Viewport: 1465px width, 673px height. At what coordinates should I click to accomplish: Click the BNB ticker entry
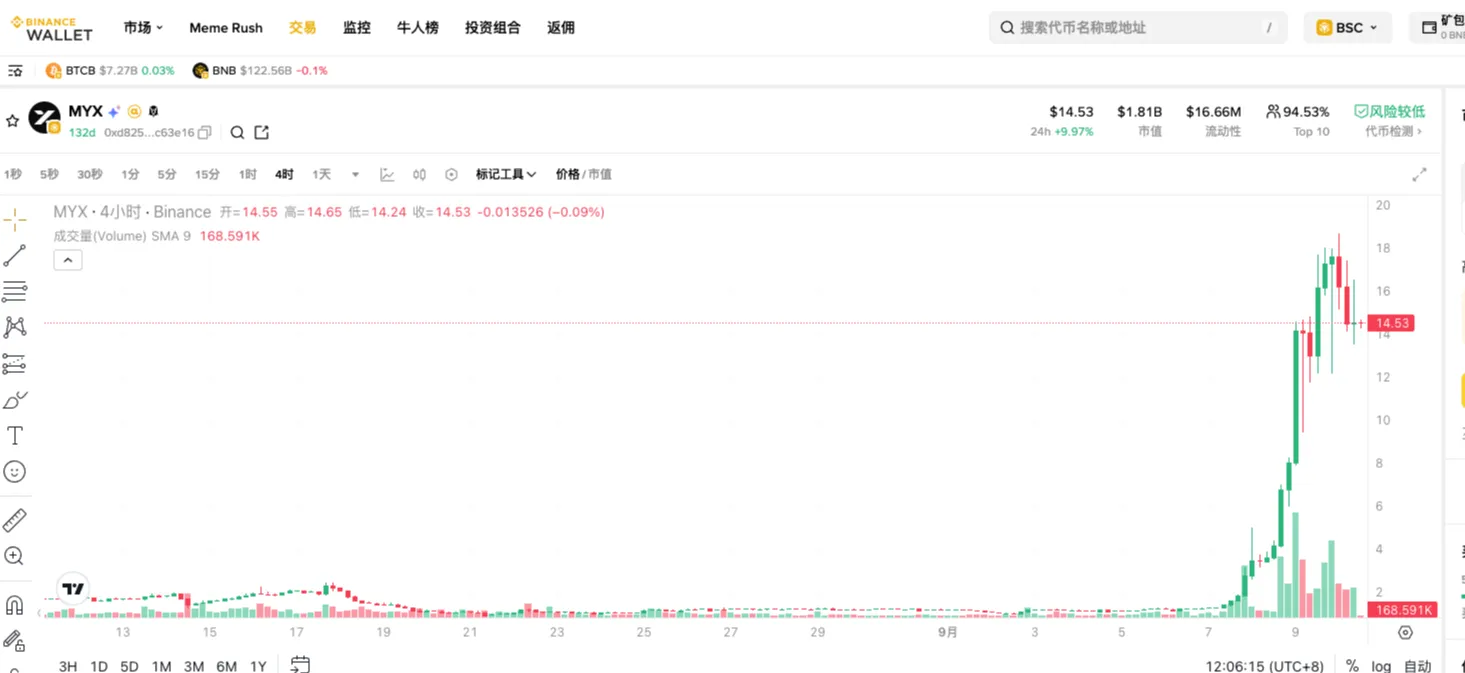[x=260, y=71]
